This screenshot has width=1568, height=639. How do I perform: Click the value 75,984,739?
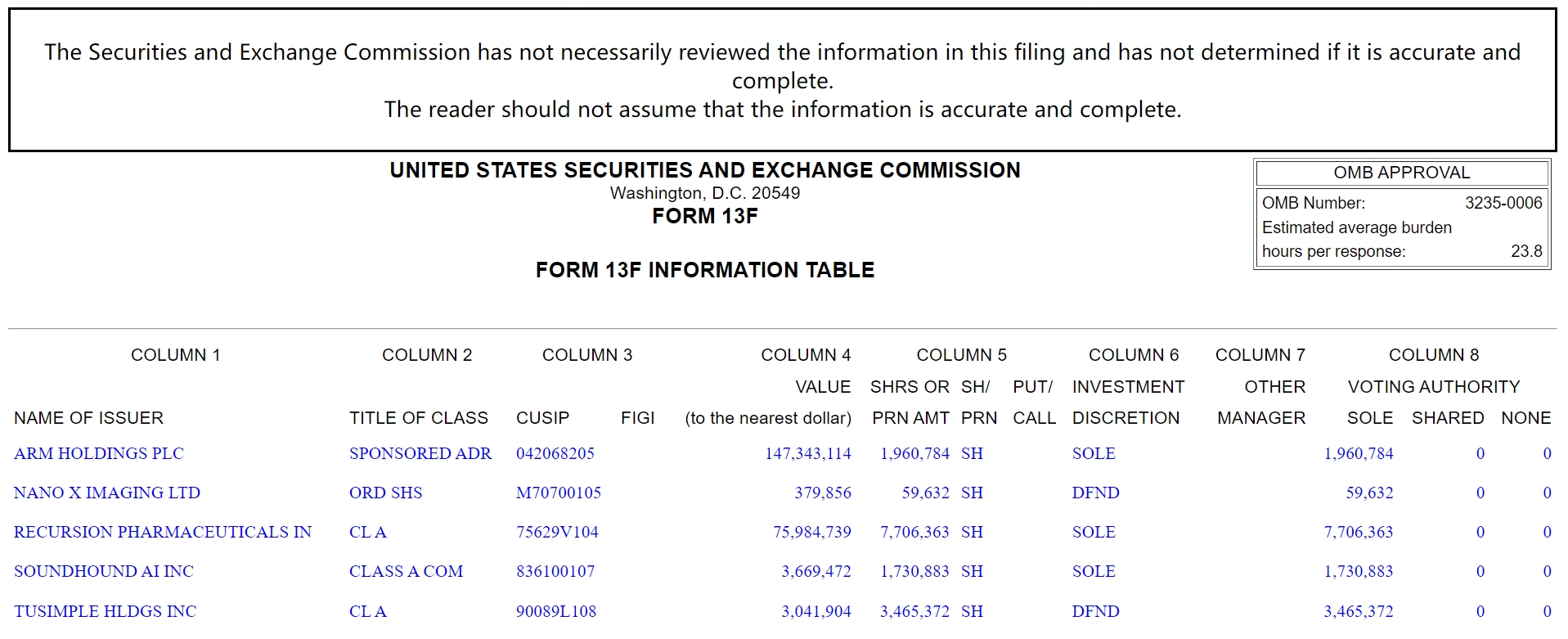click(812, 532)
